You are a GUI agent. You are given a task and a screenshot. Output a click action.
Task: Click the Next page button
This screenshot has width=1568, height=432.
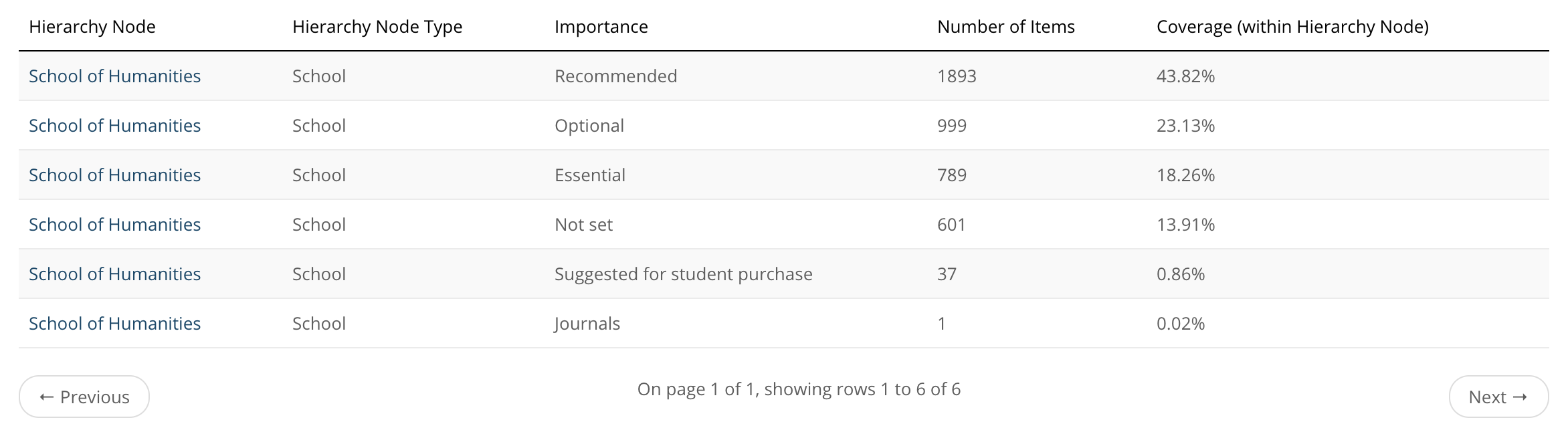click(x=1498, y=397)
